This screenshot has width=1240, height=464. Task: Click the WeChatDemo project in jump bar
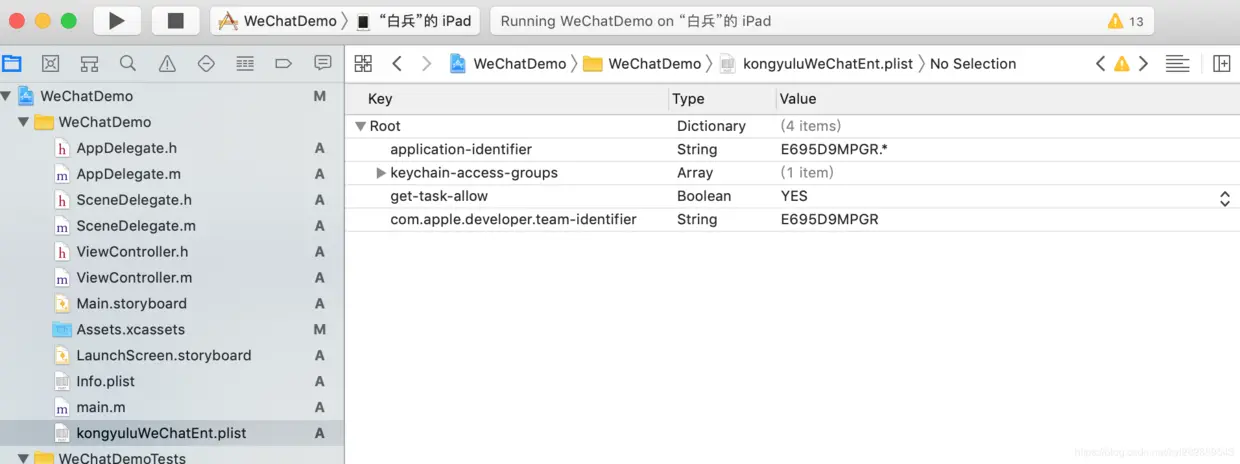point(508,63)
